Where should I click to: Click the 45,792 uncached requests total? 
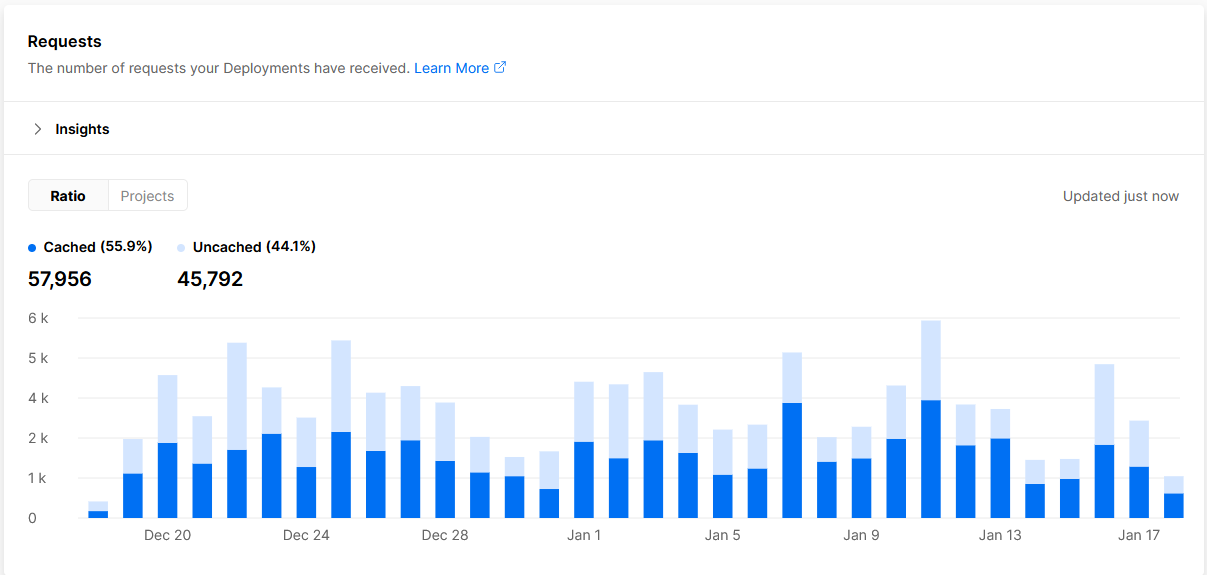210,279
